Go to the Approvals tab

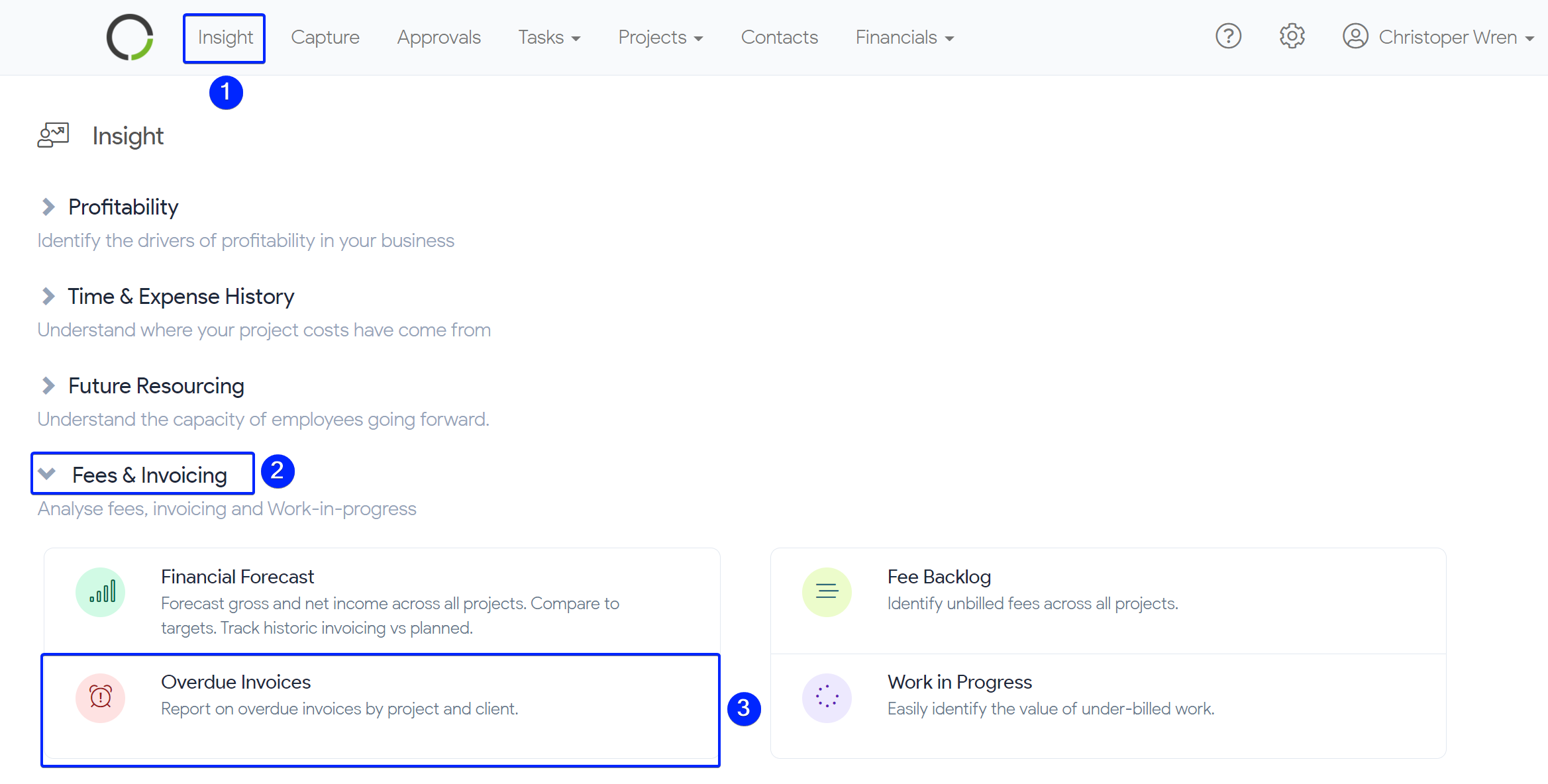pos(439,38)
